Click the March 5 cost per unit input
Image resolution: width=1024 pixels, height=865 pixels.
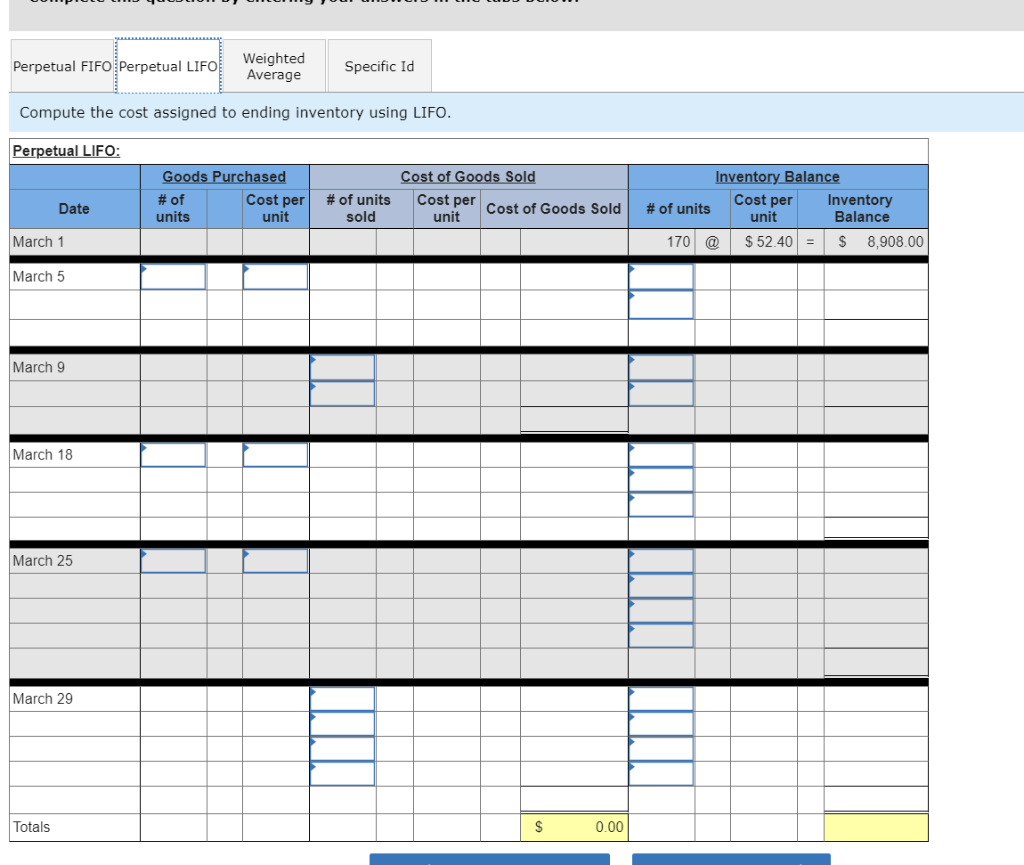point(275,276)
